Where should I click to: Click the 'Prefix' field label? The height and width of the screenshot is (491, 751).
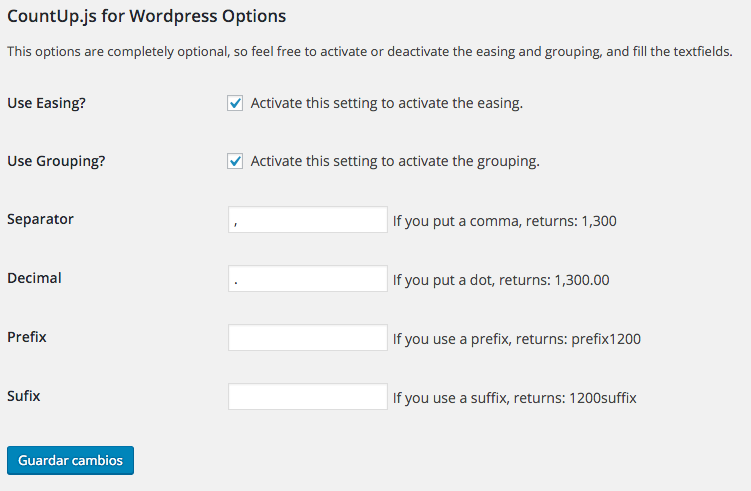[27, 337]
